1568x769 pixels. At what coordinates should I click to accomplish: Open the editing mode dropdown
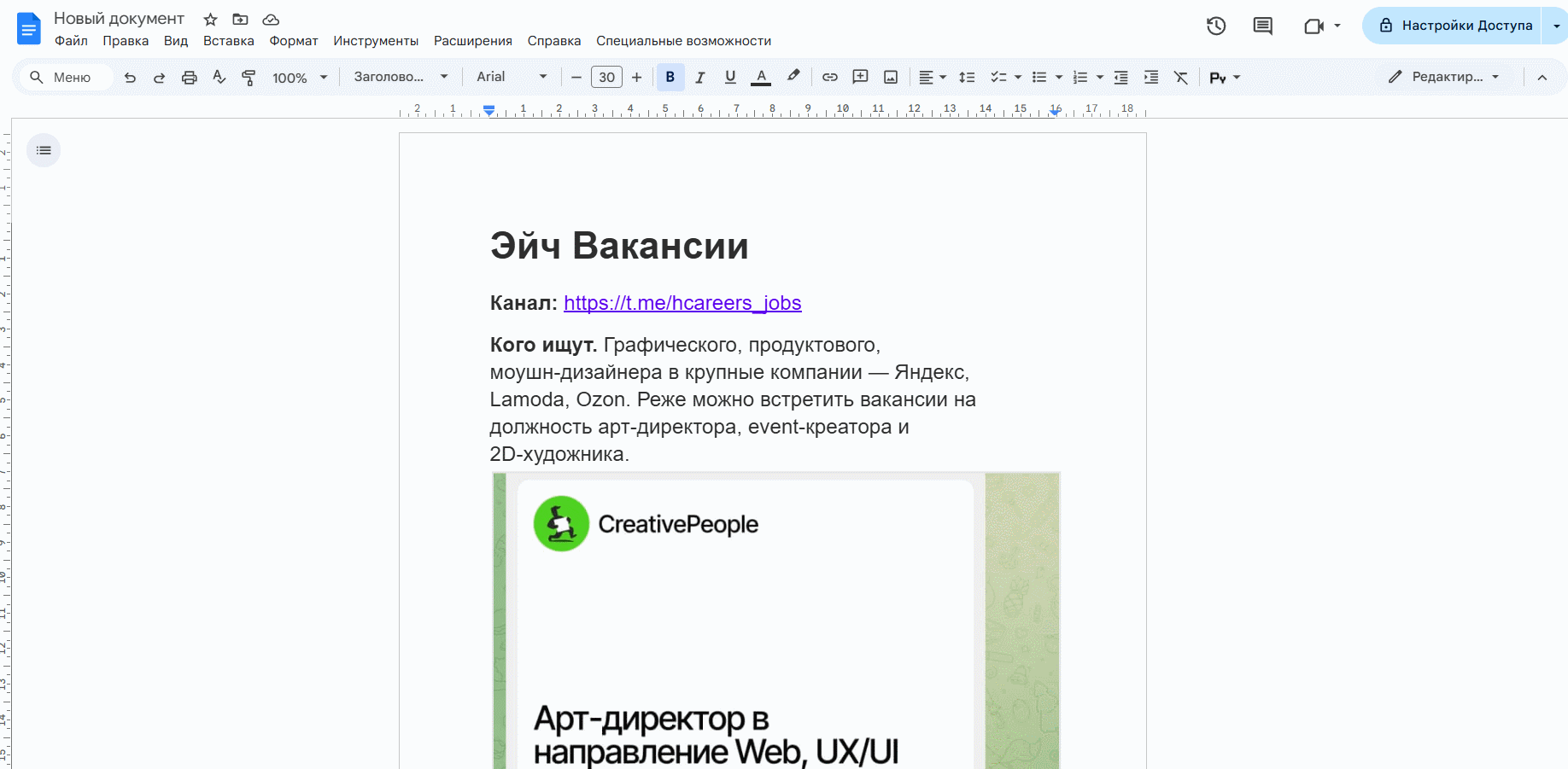pyautogui.click(x=1443, y=77)
